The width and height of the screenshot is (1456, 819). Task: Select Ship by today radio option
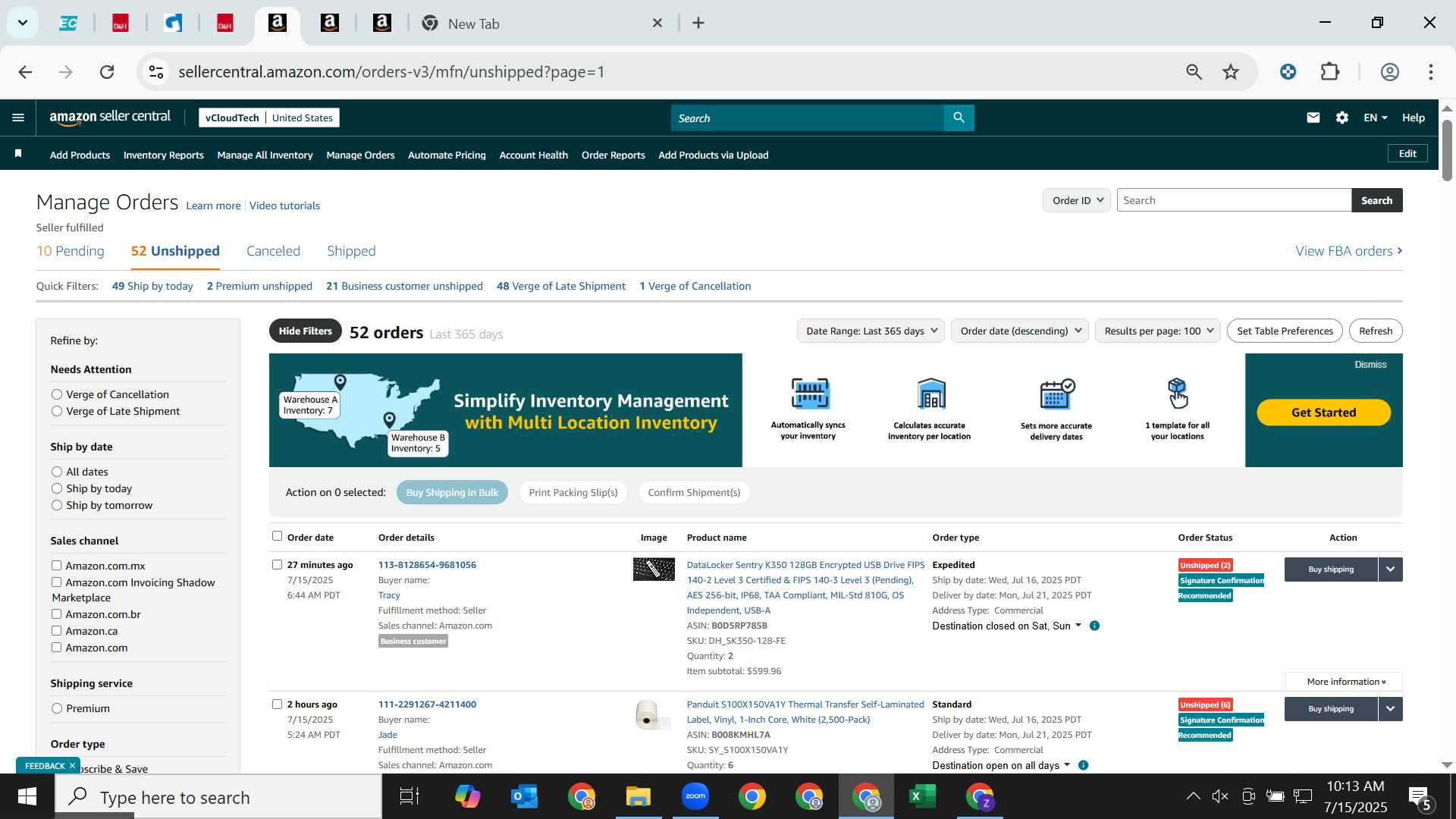tap(57, 488)
